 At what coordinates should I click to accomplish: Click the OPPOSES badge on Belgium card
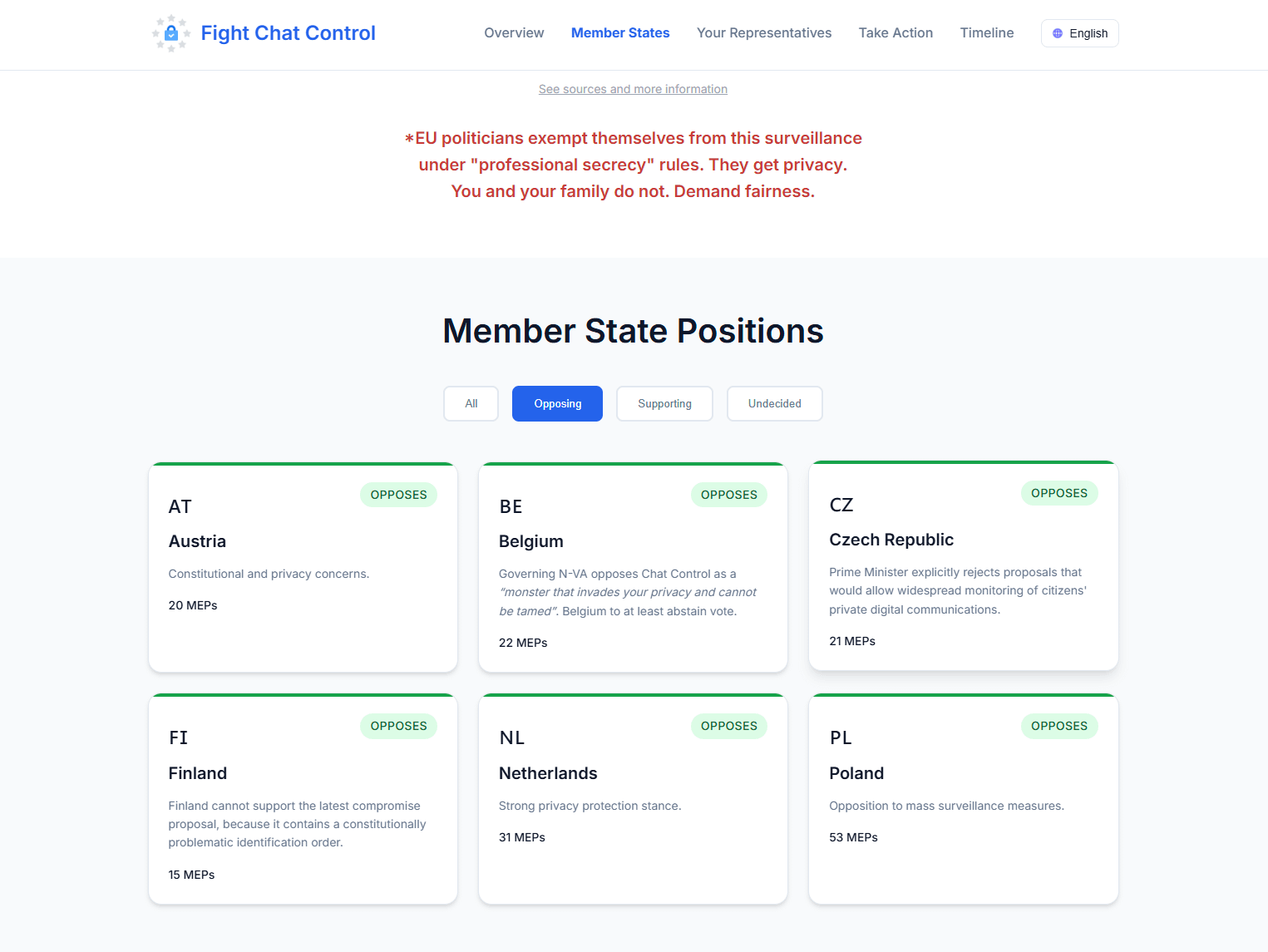[x=729, y=495]
